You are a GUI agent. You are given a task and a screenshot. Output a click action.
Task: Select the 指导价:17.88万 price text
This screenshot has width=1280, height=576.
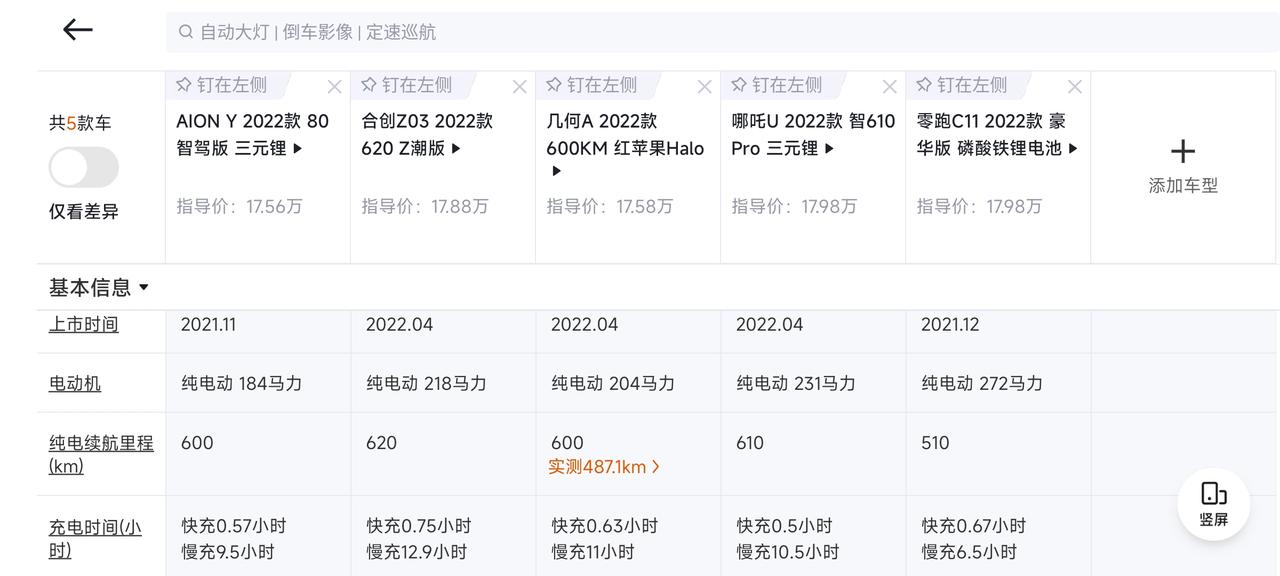(x=425, y=207)
